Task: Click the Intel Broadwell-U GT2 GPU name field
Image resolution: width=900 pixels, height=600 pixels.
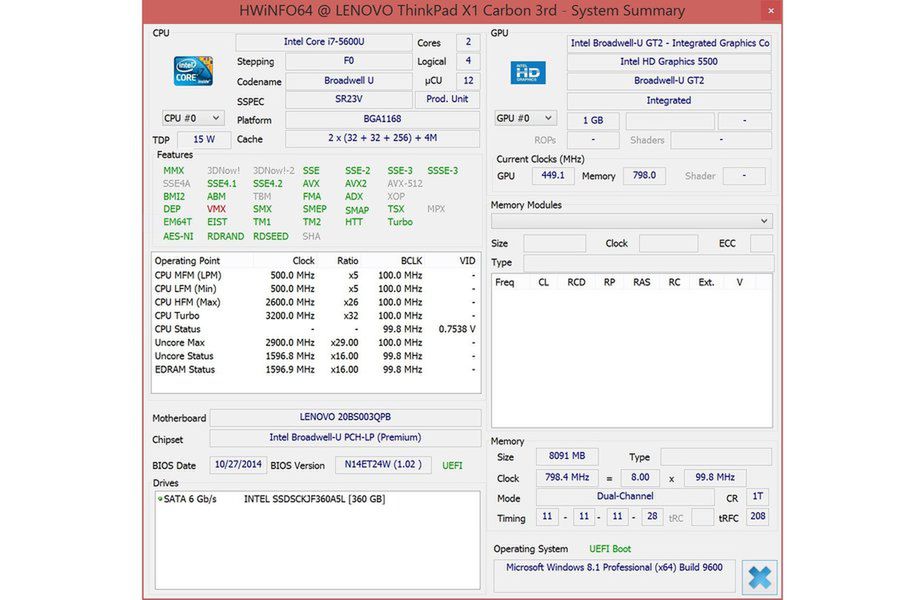Action: [669, 43]
